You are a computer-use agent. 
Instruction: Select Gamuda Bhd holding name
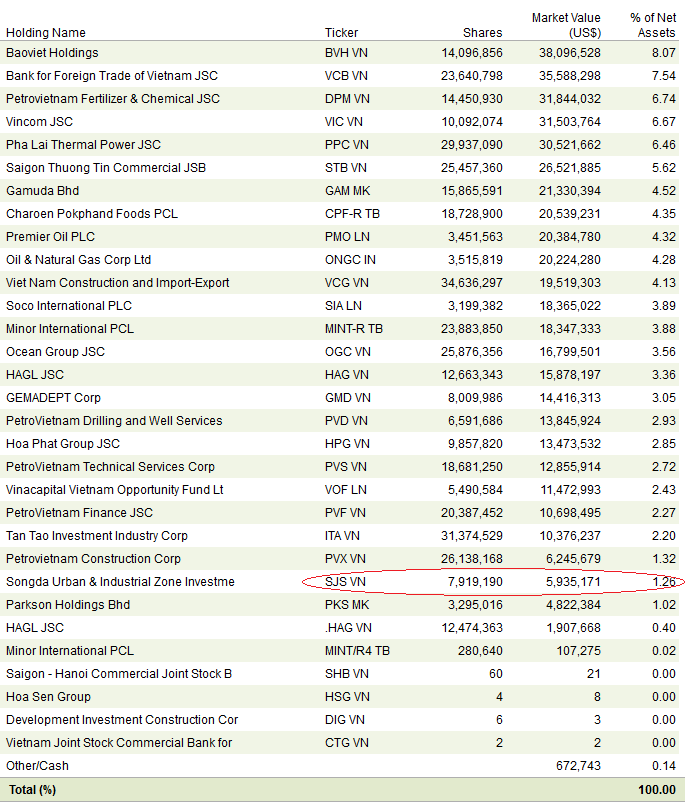[x=42, y=191]
